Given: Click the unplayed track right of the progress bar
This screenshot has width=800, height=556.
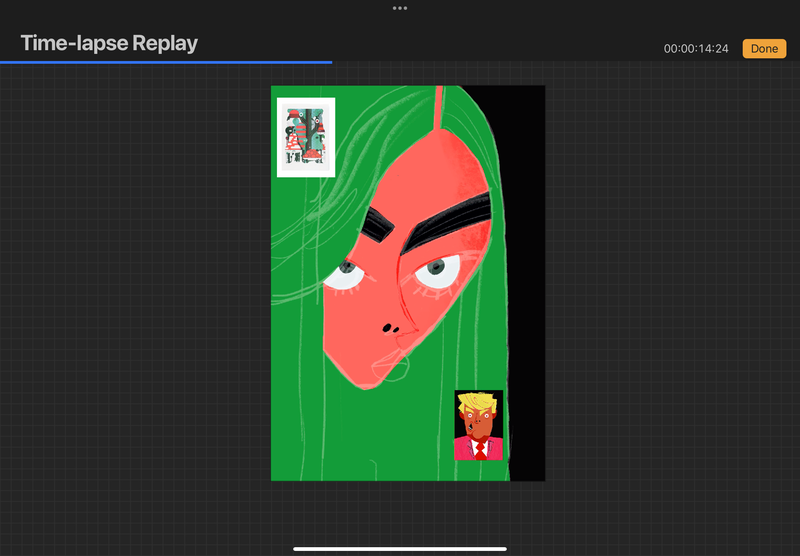Looking at the screenshot, I should [x=560, y=62].
